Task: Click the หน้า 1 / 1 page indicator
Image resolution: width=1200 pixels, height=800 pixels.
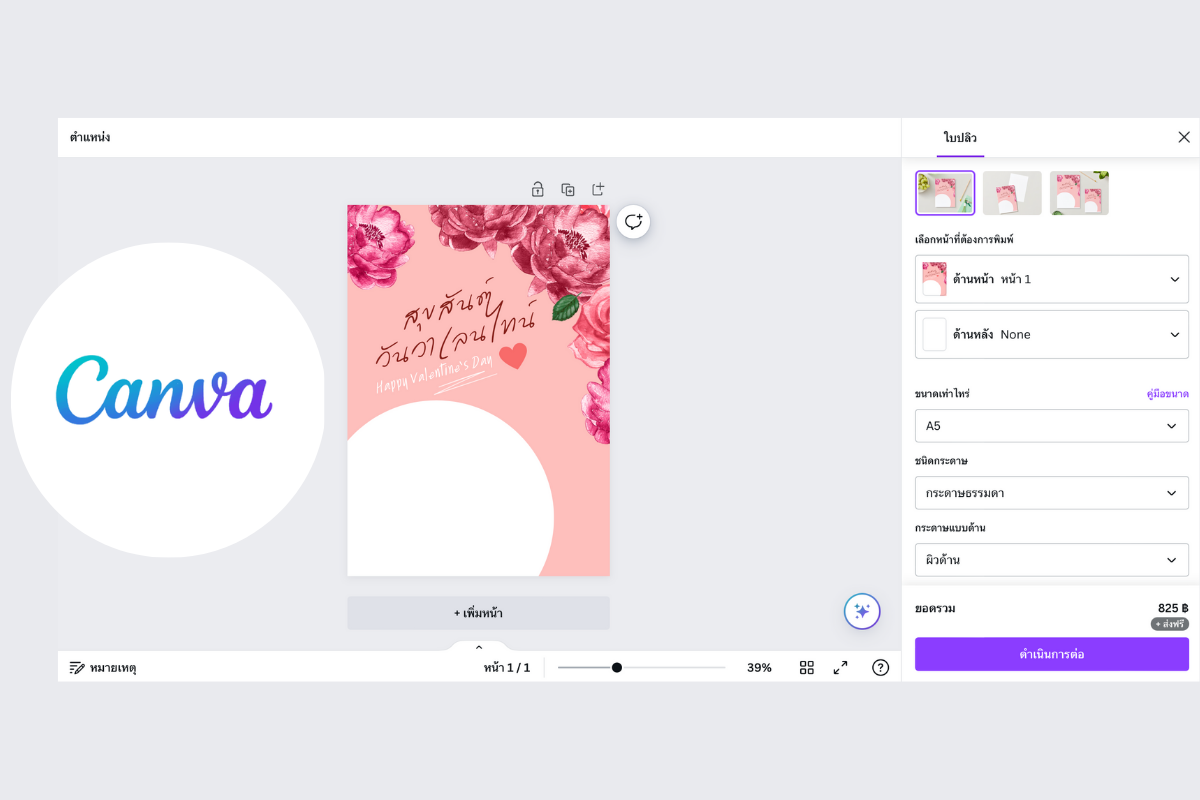Action: pyautogui.click(x=507, y=667)
